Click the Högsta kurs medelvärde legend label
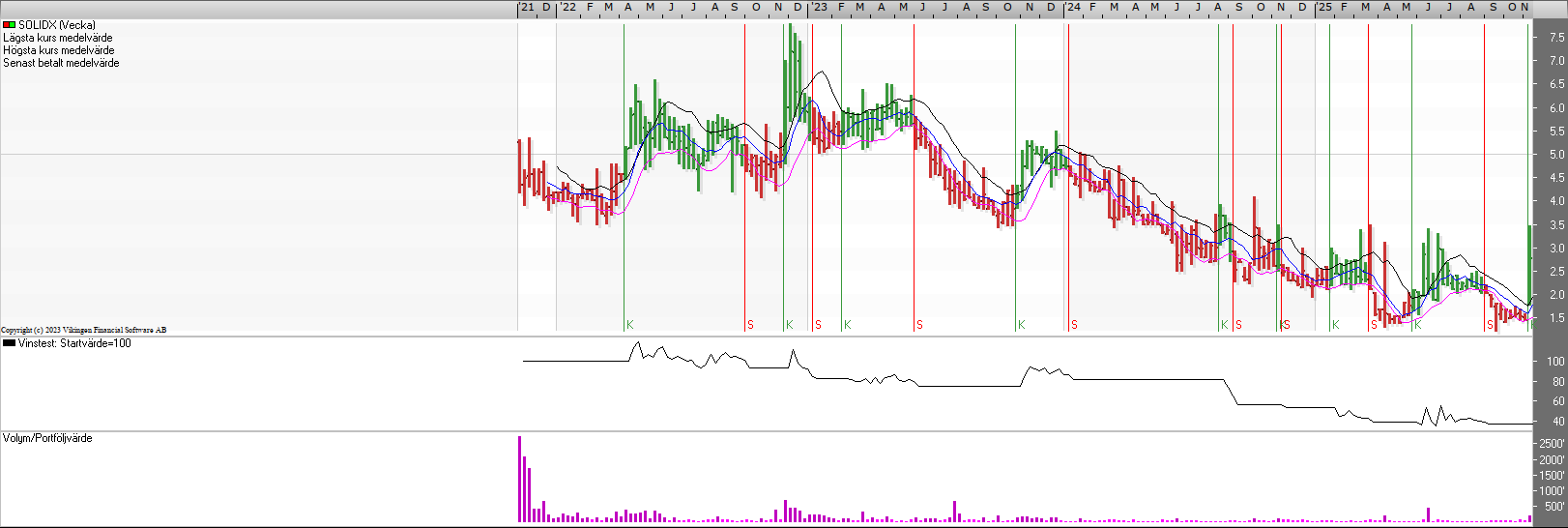 [59, 50]
